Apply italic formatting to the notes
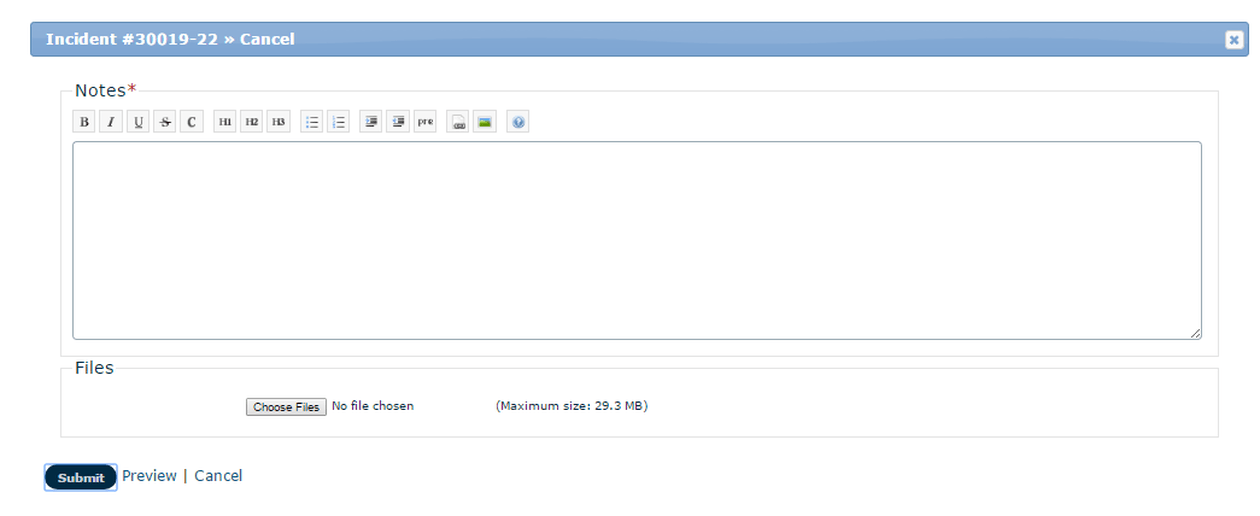This screenshot has height=516, width=1260. (x=111, y=122)
